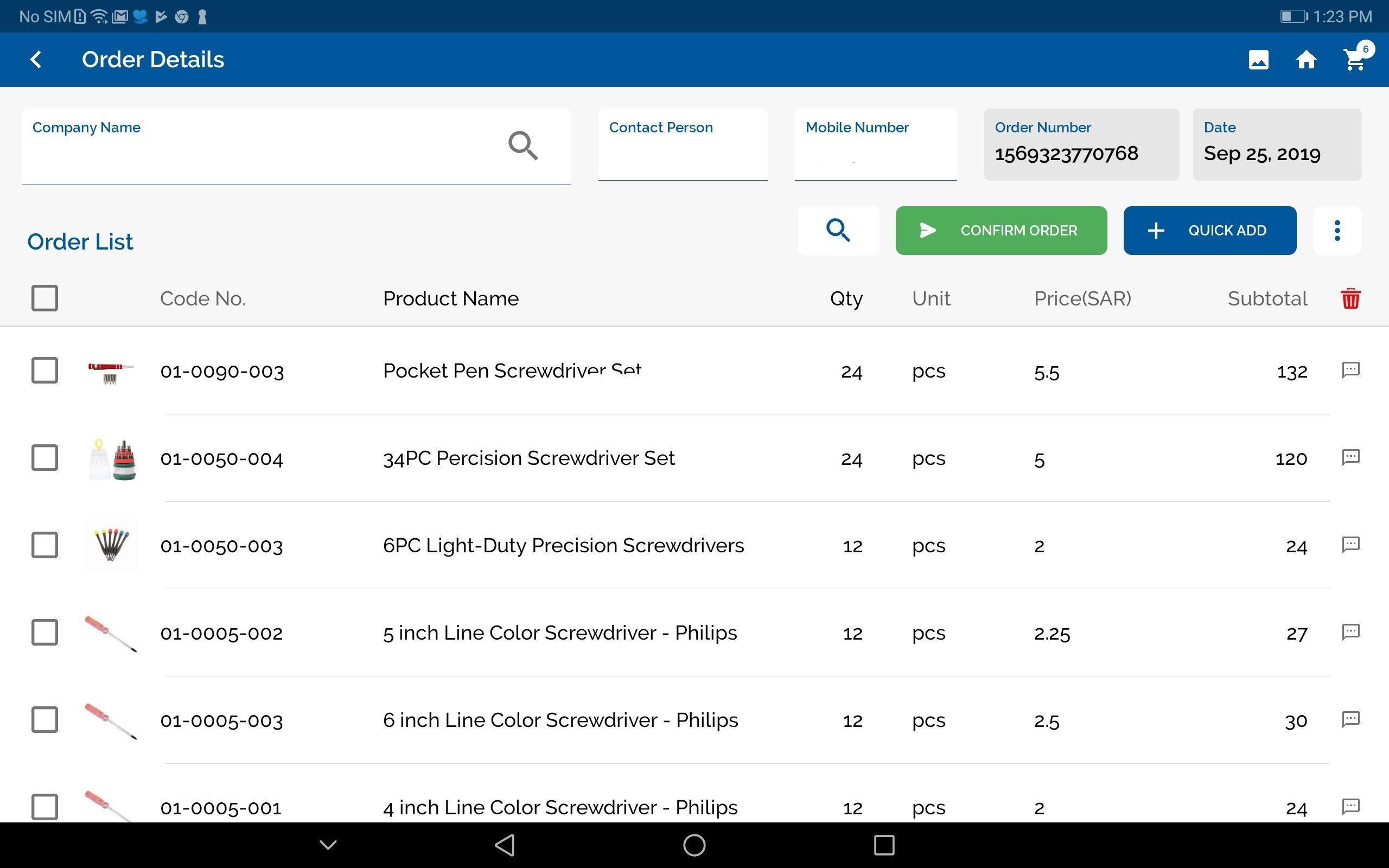1389x868 pixels.
Task: Tap the Product Name column header
Action: click(x=450, y=298)
